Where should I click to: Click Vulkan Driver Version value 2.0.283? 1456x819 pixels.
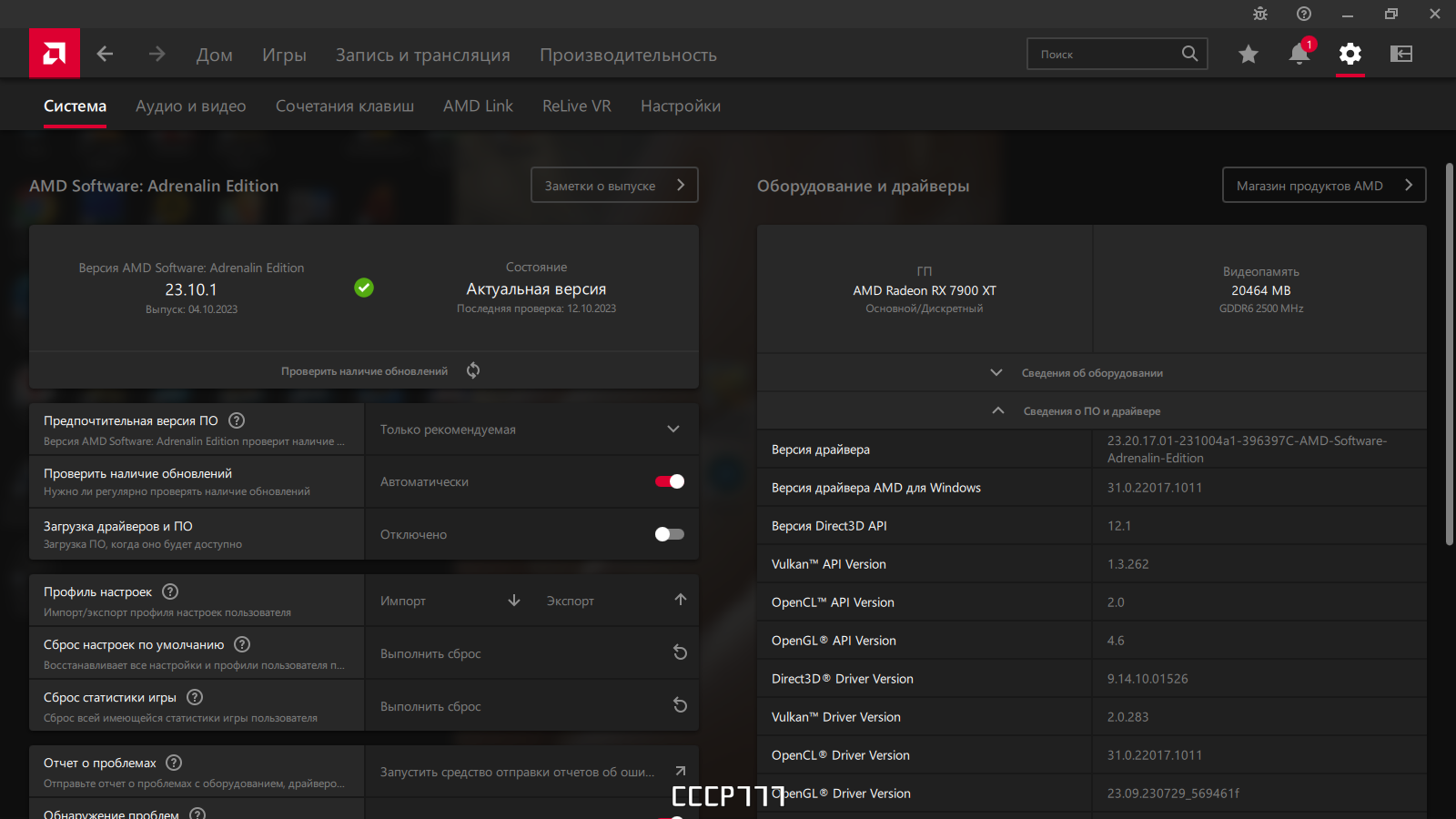click(1127, 717)
